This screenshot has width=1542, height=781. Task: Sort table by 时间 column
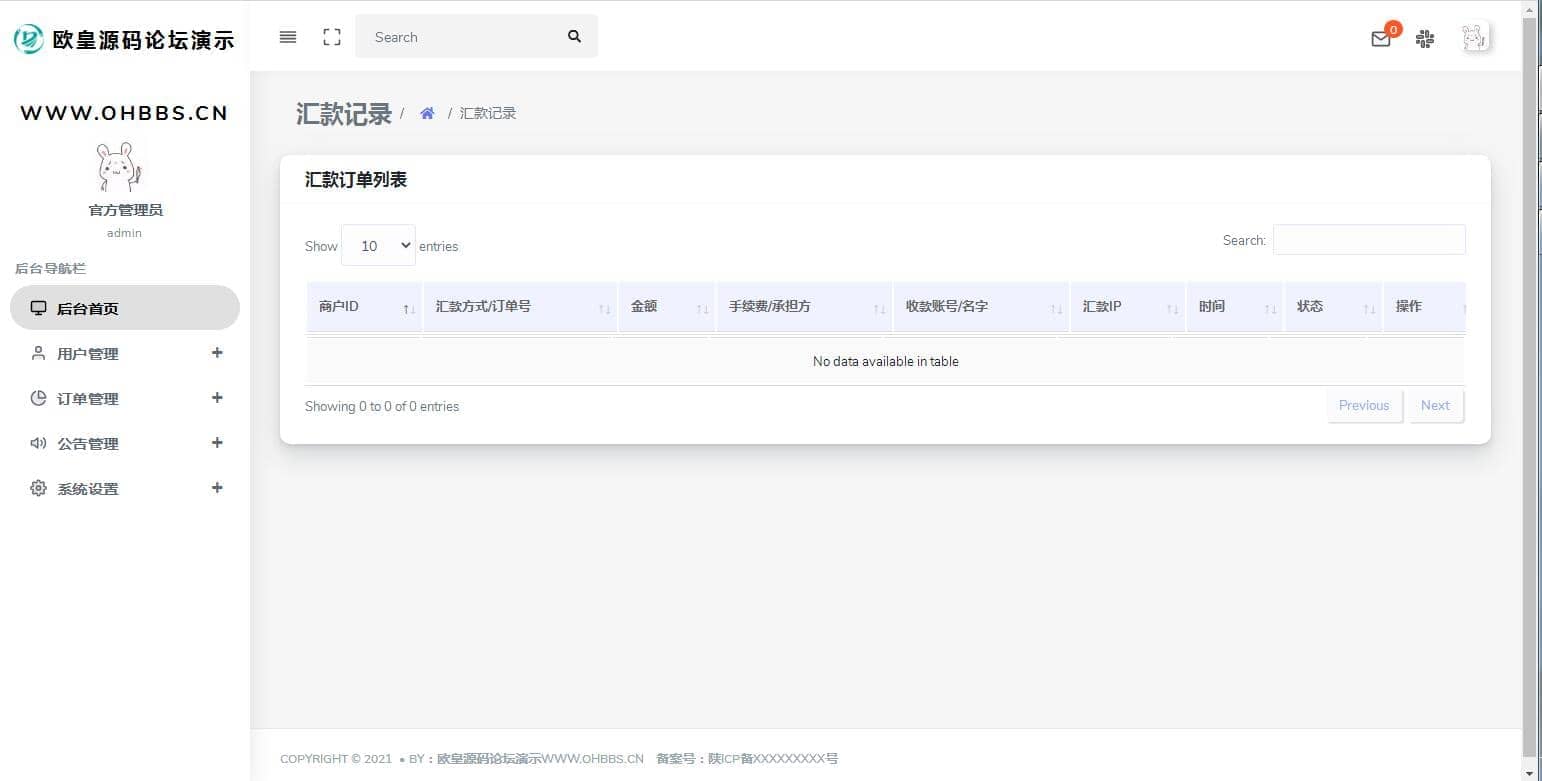1234,307
